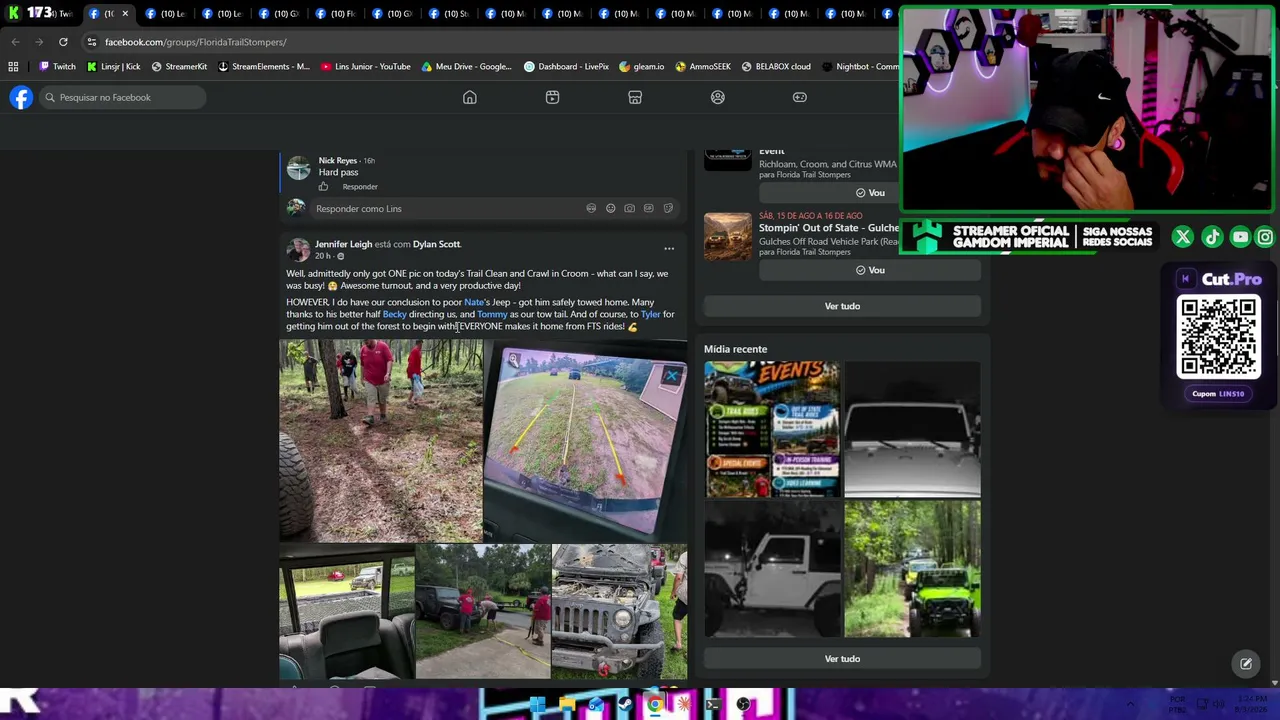Open the Linsjr | Kick bookmark
This screenshot has height=720, width=1280.
pyautogui.click(x=113, y=67)
